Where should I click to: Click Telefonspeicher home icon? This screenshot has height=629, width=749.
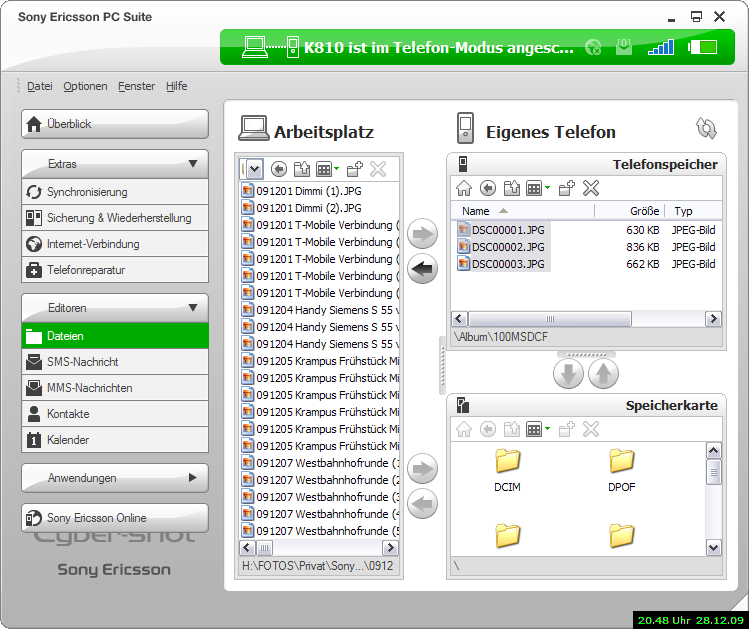tap(464, 188)
